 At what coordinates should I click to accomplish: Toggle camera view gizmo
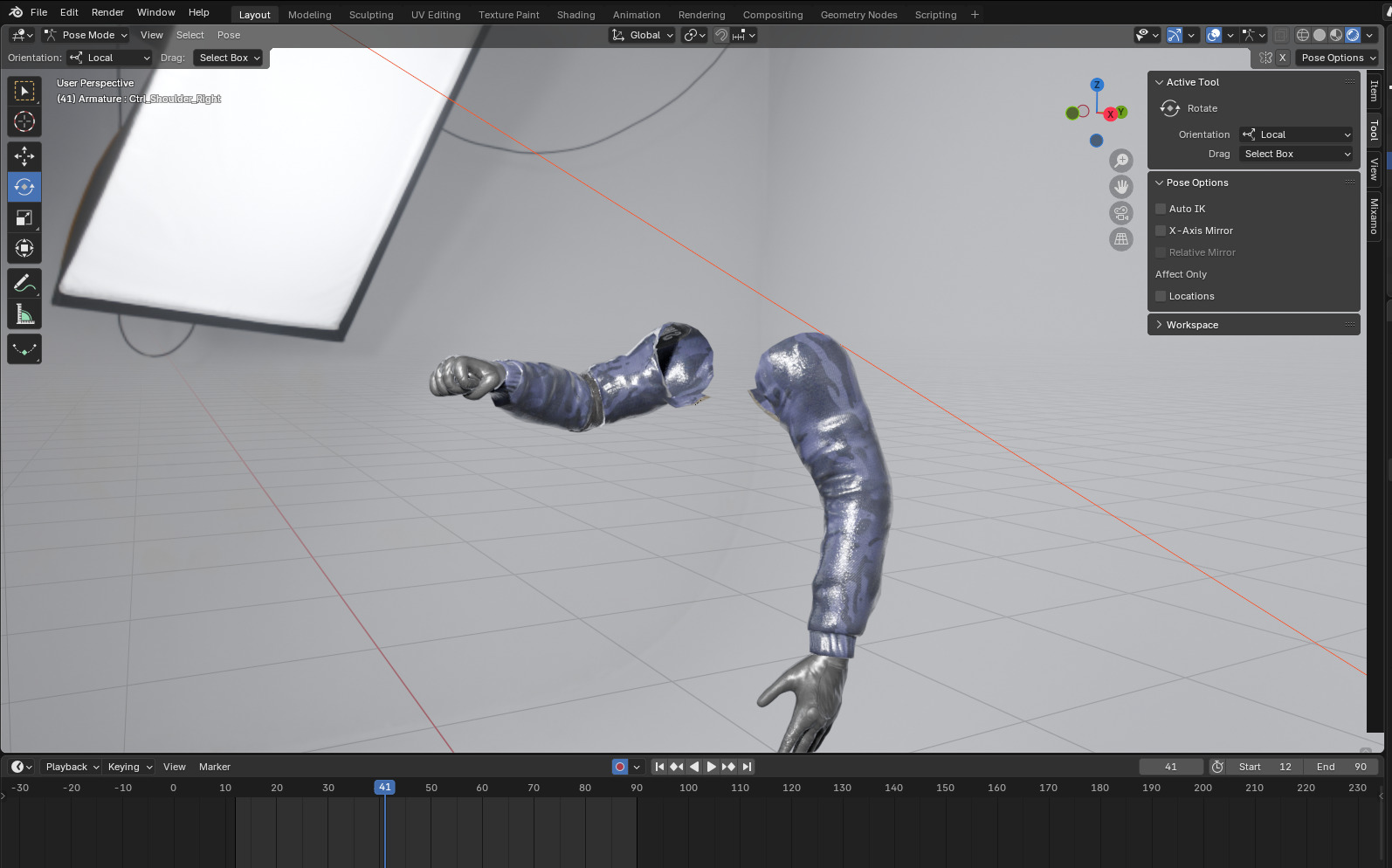[x=1121, y=213]
